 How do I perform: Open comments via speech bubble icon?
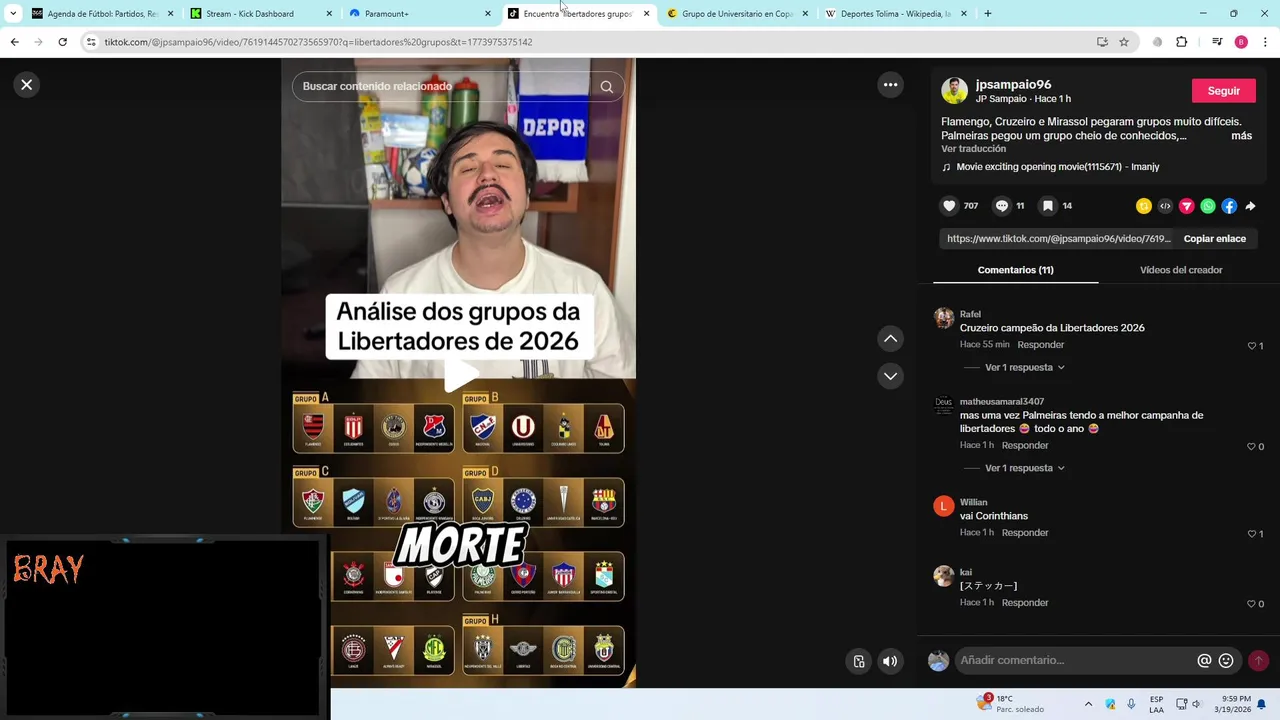click(x=1001, y=206)
